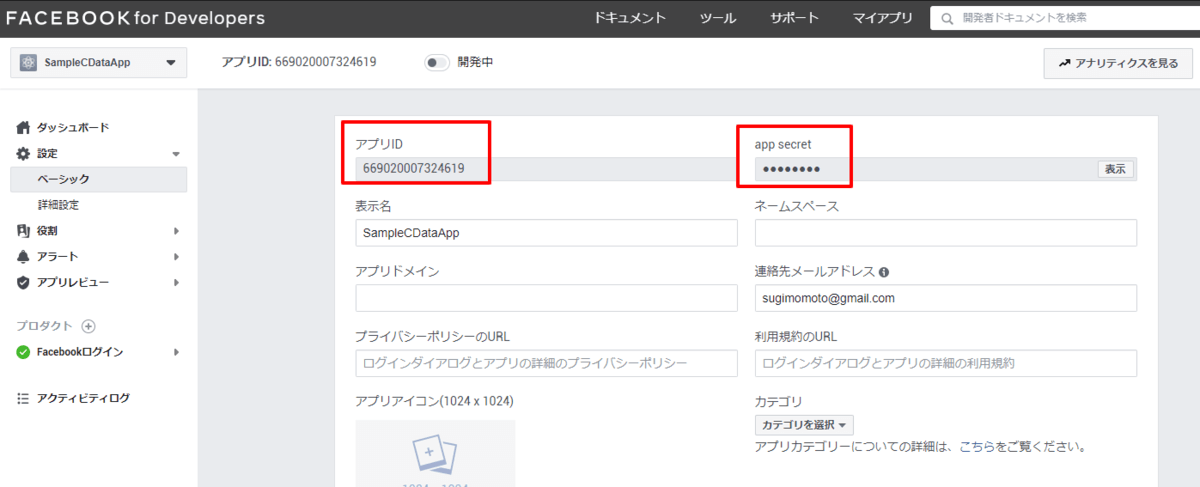Click the 表示名 field containing SampleCDataApp
This screenshot has width=1200, height=487.
546,233
